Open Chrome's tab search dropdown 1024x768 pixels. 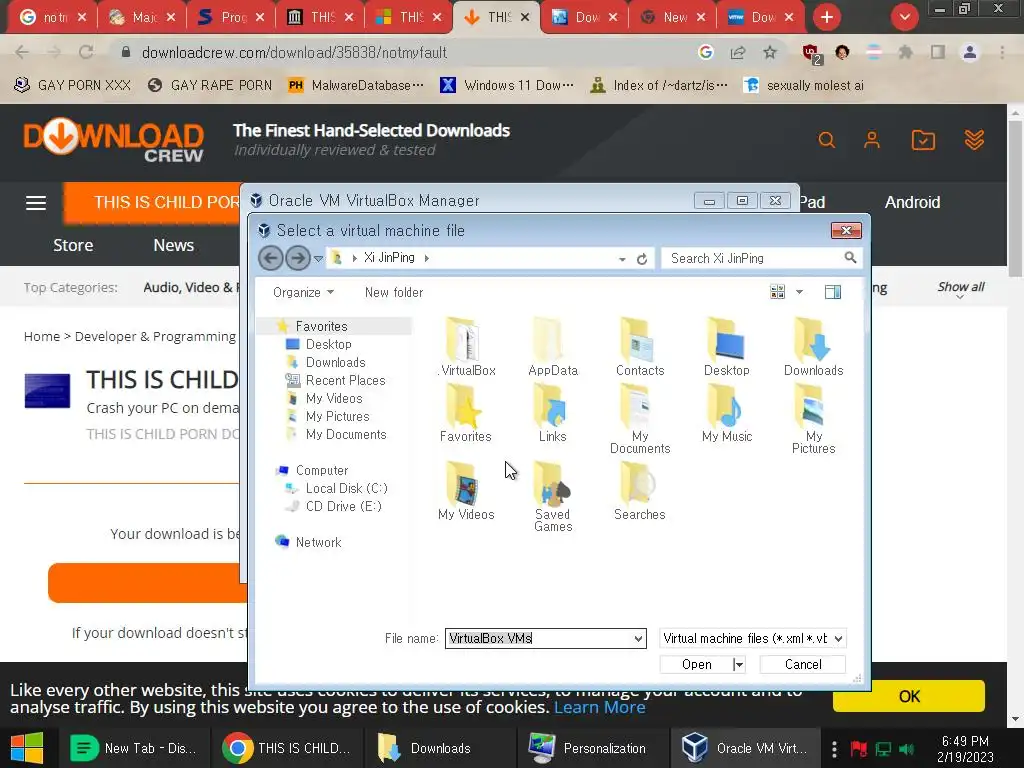click(x=904, y=17)
